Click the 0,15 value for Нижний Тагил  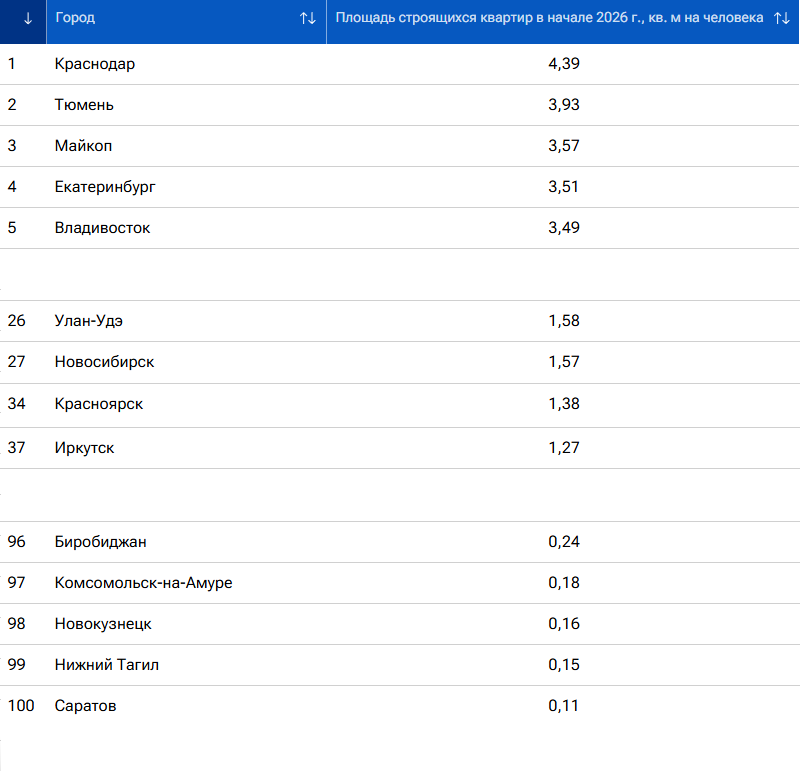click(564, 665)
